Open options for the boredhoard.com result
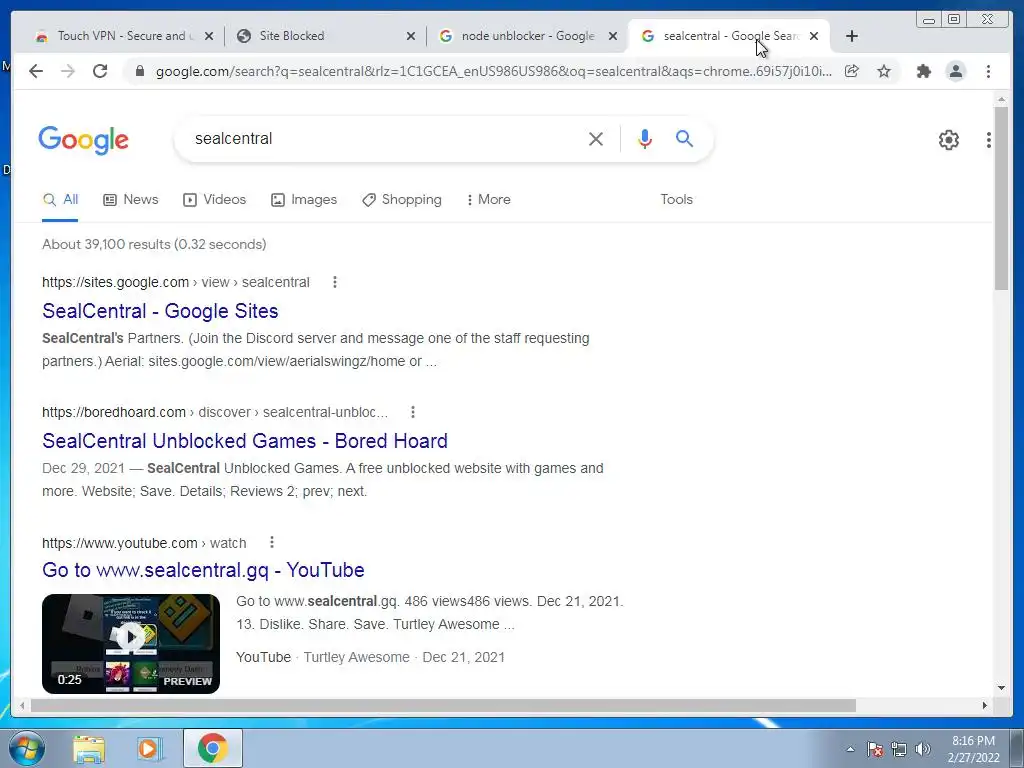The height and width of the screenshot is (768, 1024). point(413,412)
